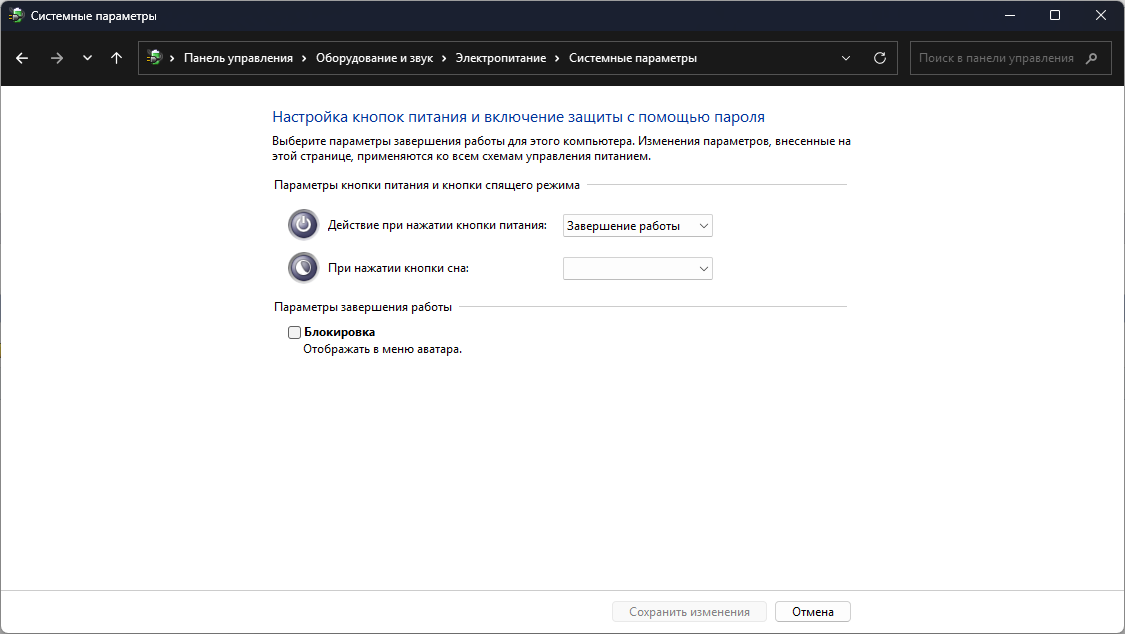Refresh the page with the refresh icon
The image size is (1125, 634).
click(x=880, y=58)
